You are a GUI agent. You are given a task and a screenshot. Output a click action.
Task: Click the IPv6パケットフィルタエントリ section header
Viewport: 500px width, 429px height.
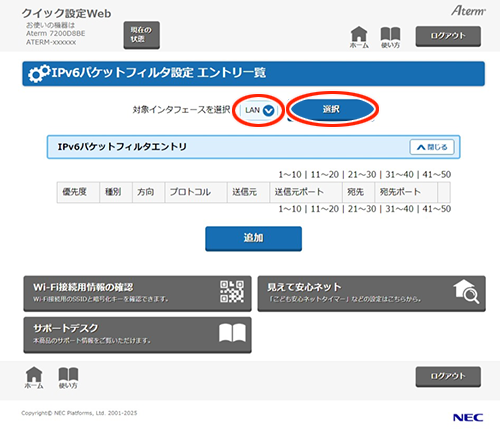click(x=253, y=147)
